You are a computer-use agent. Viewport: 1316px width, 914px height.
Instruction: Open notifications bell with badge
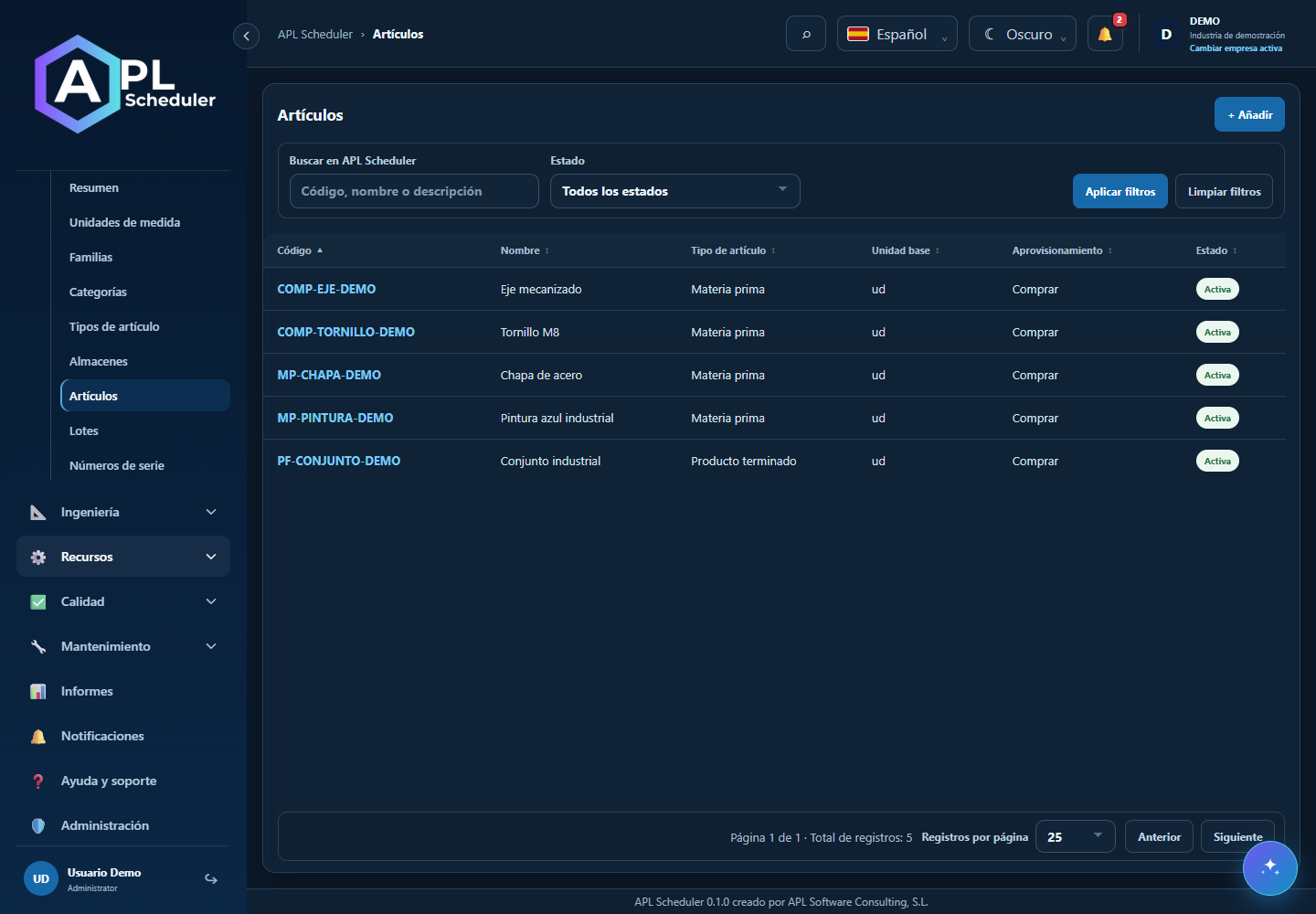click(x=1105, y=34)
